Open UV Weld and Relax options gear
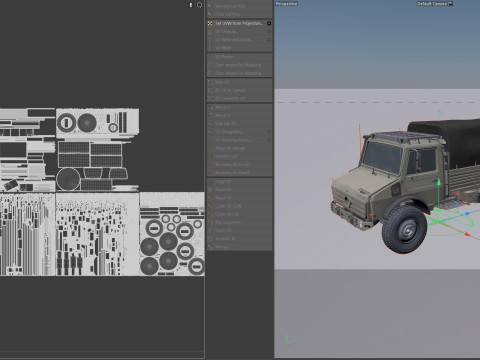Image resolution: width=480 pixels, height=360 pixels. point(269,40)
